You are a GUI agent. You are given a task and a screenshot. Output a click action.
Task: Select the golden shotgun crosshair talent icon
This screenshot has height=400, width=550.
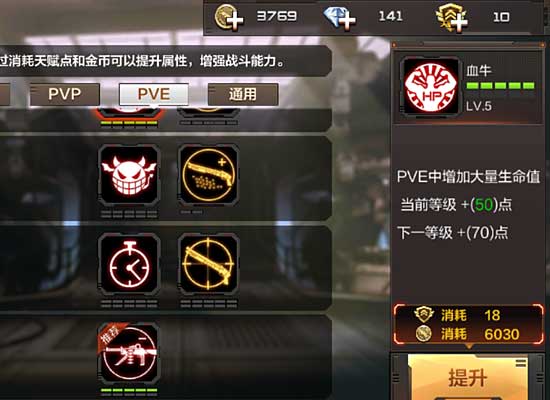208,265
